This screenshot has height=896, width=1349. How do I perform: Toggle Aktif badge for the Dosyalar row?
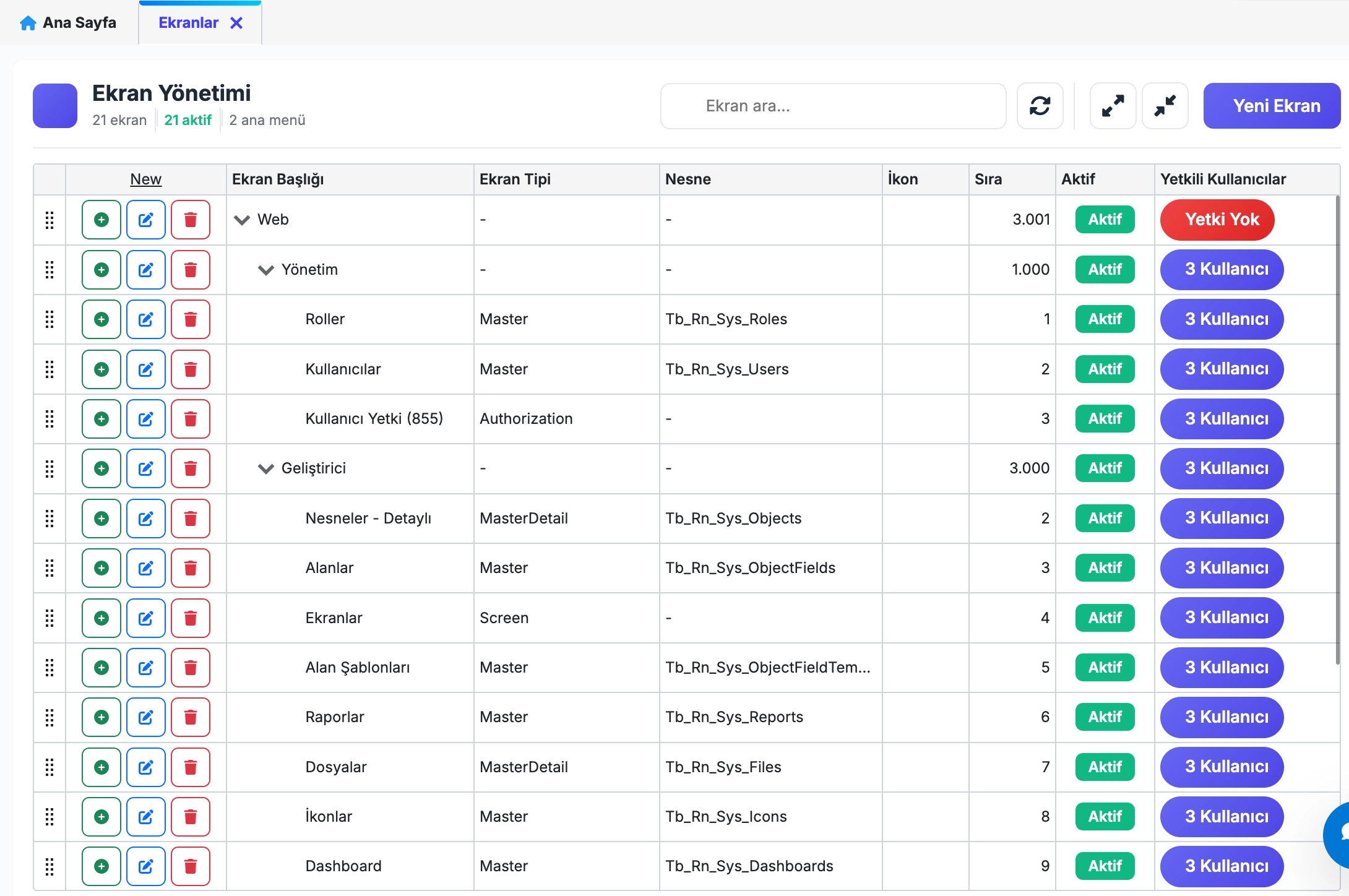coord(1105,767)
